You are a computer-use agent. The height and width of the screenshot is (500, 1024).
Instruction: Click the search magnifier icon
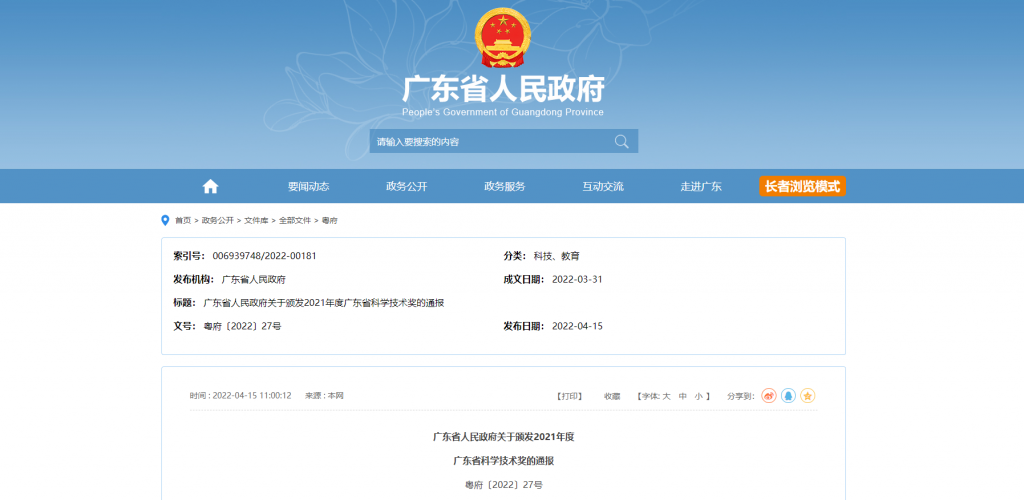click(x=622, y=142)
